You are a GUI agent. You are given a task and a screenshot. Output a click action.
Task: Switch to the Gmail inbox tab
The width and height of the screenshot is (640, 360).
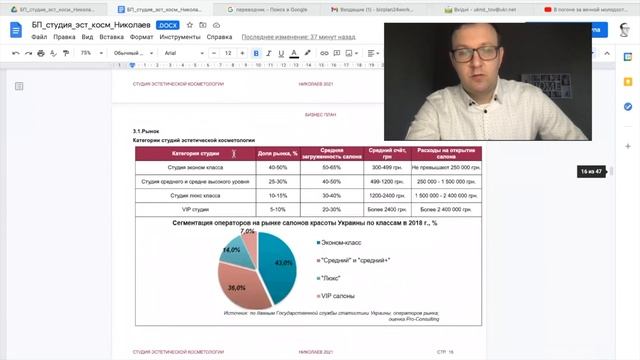tap(372, 9)
